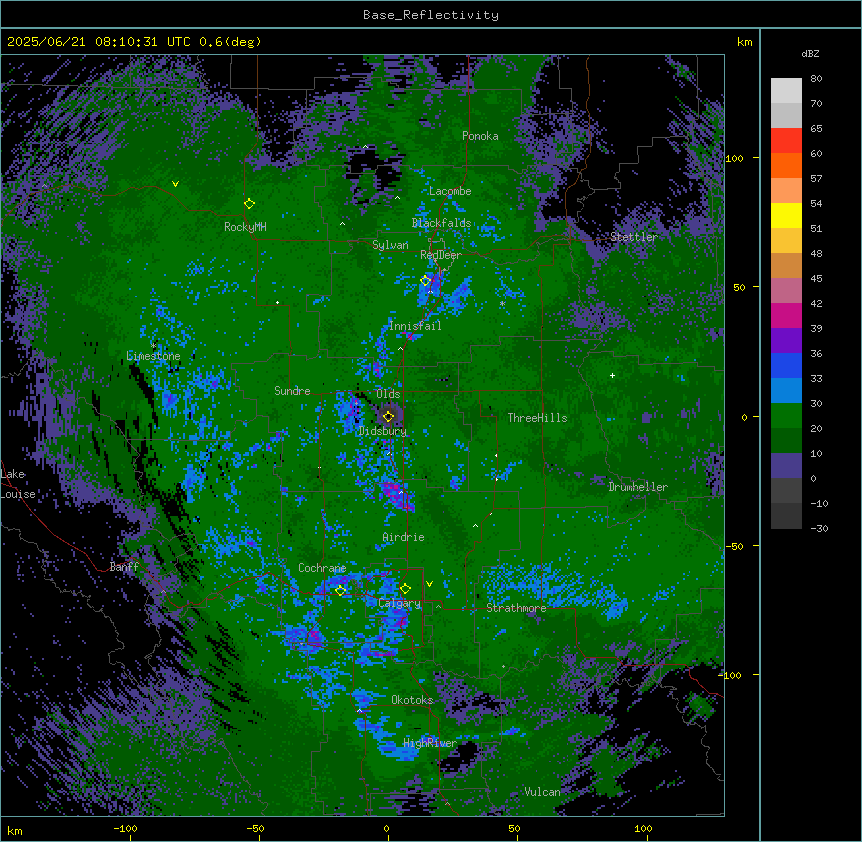Click the Ponoka label
Image resolution: width=862 pixels, height=842 pixels.
point(480,136)
